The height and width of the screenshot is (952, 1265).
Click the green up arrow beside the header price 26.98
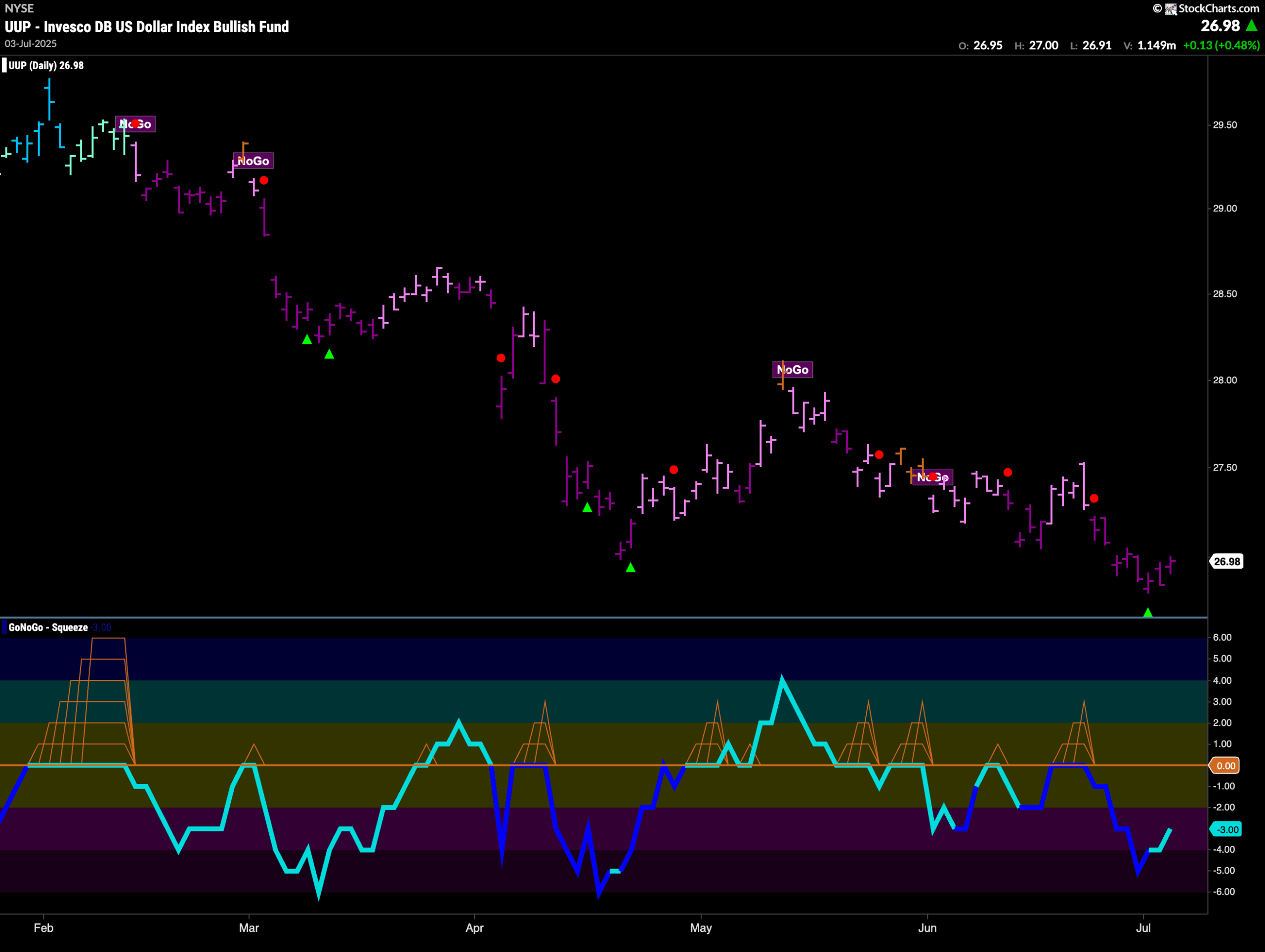coord(1251,26)
